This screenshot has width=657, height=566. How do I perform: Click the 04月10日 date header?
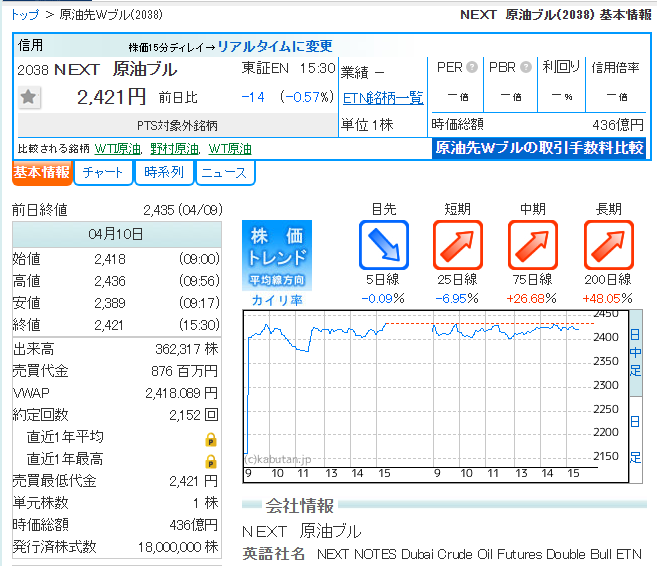(116, 234)
